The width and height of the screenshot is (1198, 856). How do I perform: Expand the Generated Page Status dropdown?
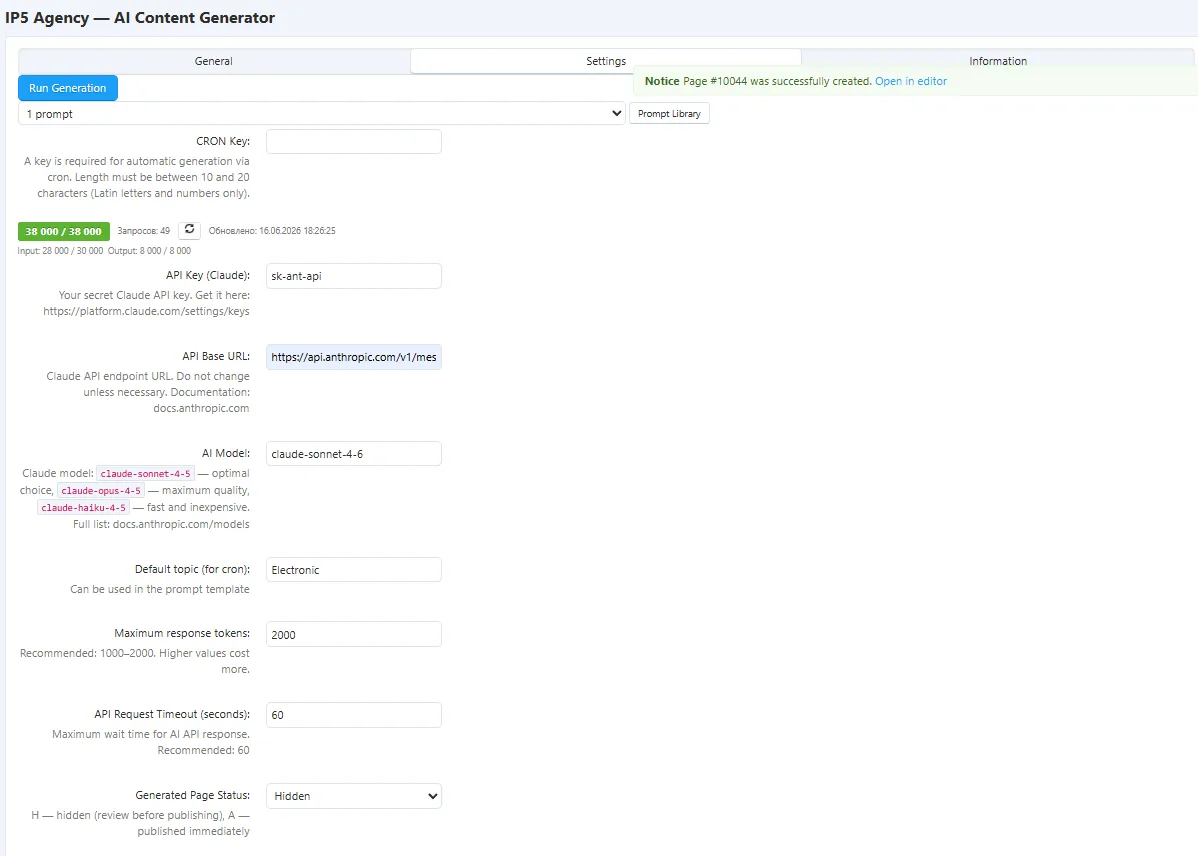coord(354,796)
